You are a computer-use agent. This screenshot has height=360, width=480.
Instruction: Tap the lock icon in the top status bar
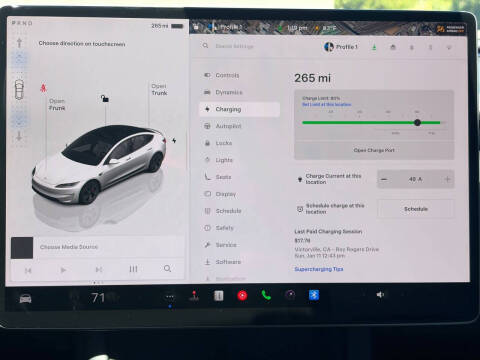196,27
